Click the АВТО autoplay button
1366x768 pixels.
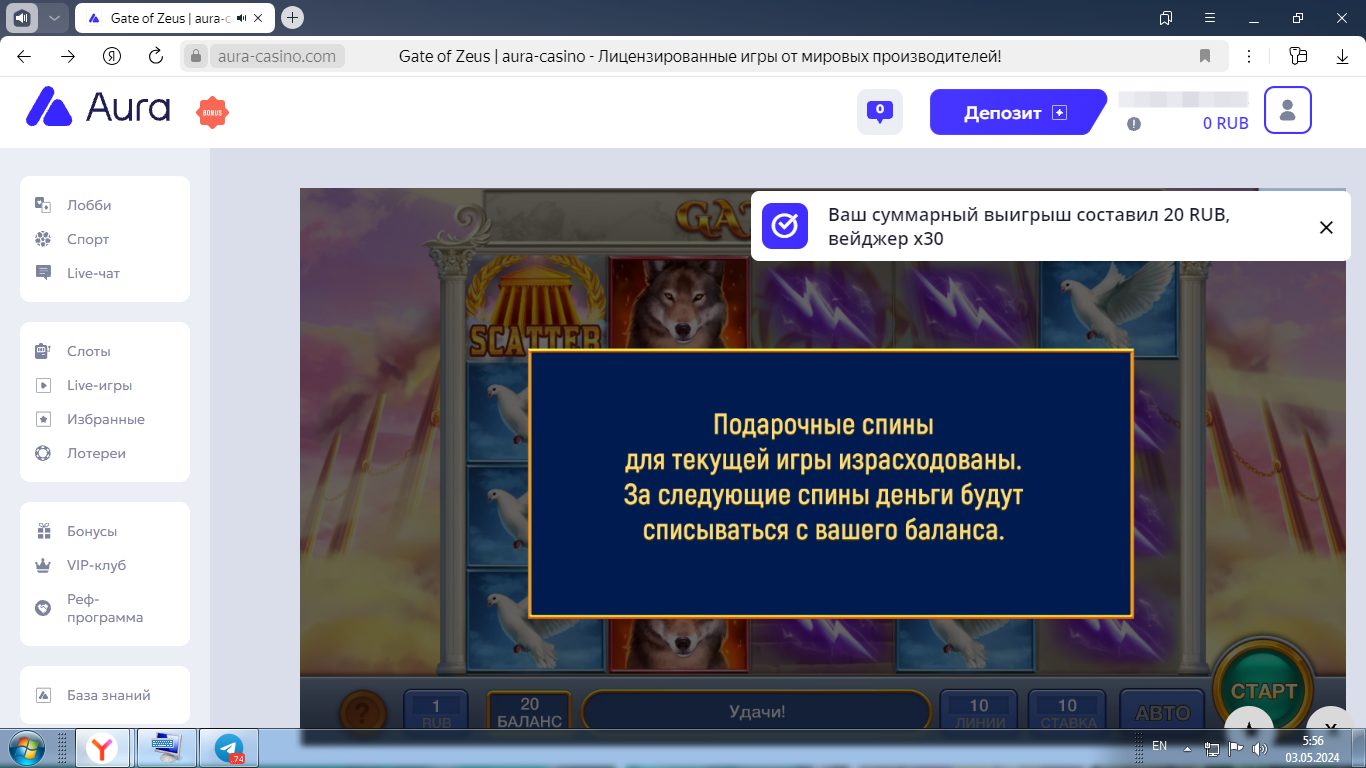[1163, 713]
